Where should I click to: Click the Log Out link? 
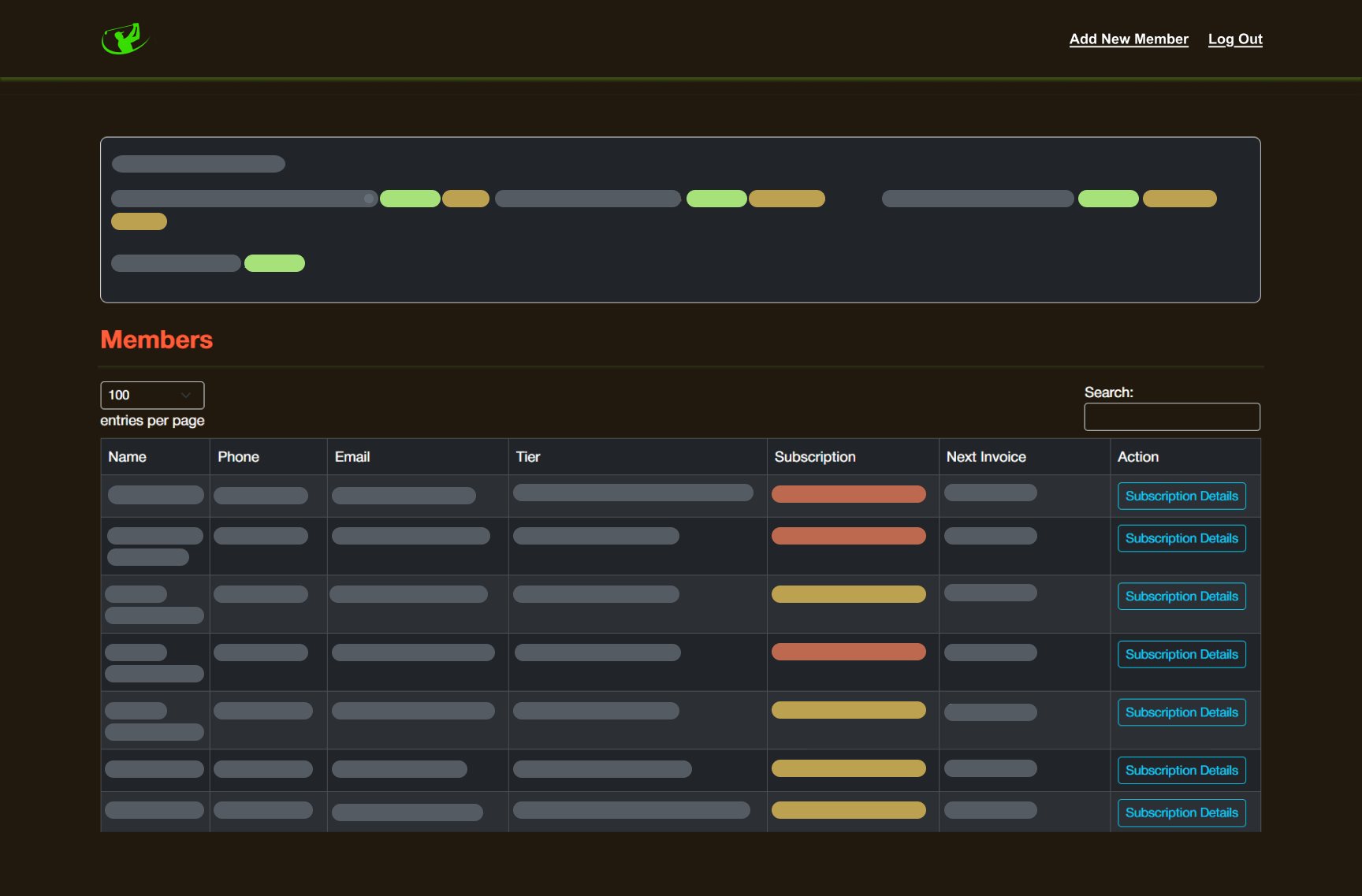[x=1234, y=39]
